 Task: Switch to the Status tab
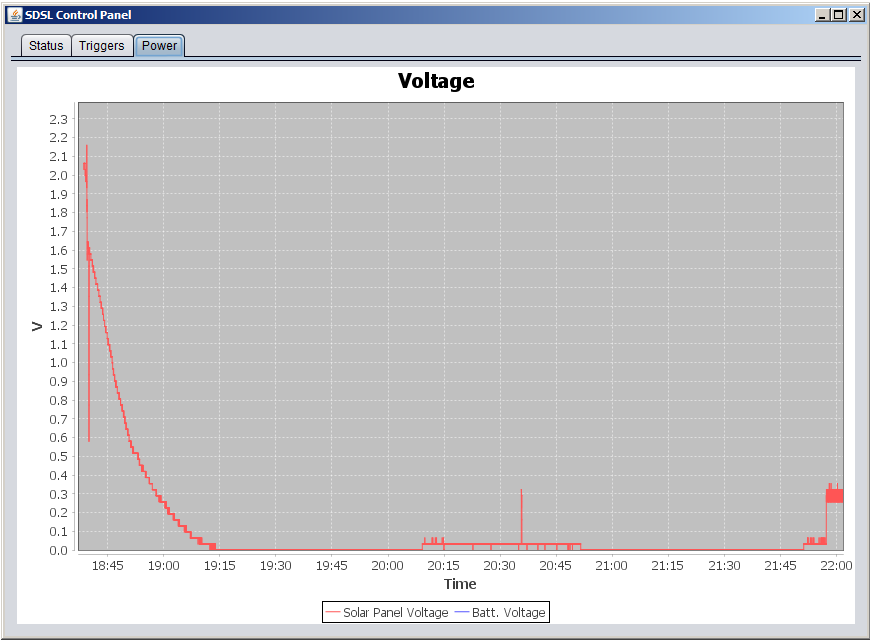click(x=46, y=45)
